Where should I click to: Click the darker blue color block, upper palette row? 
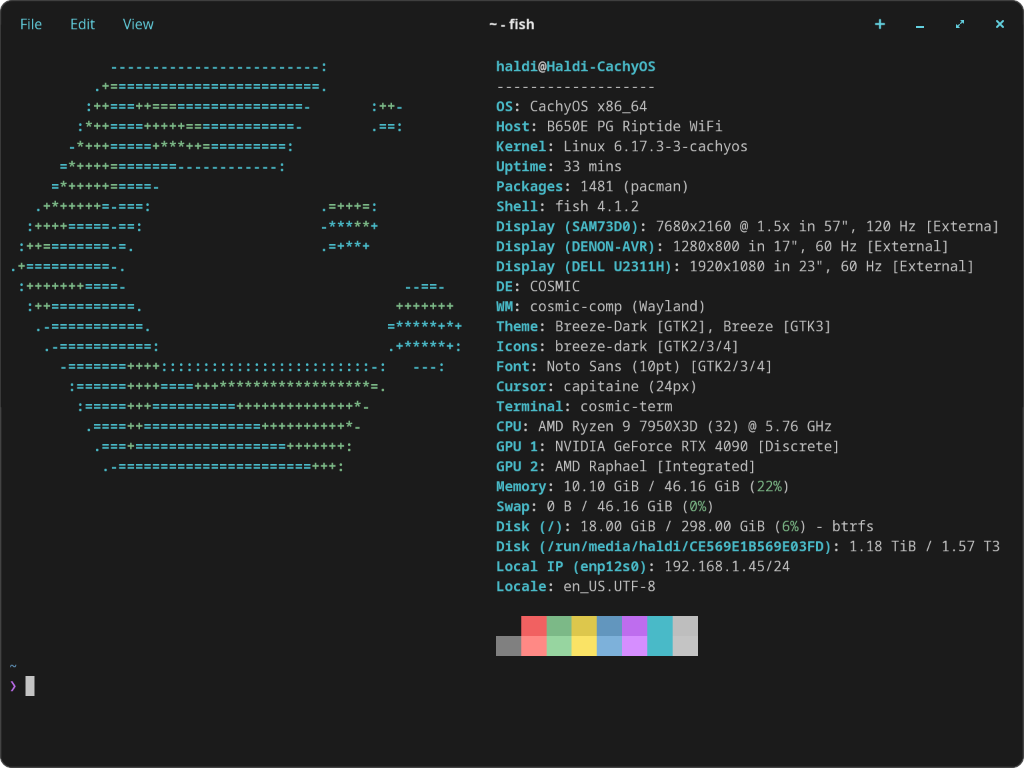609,626
